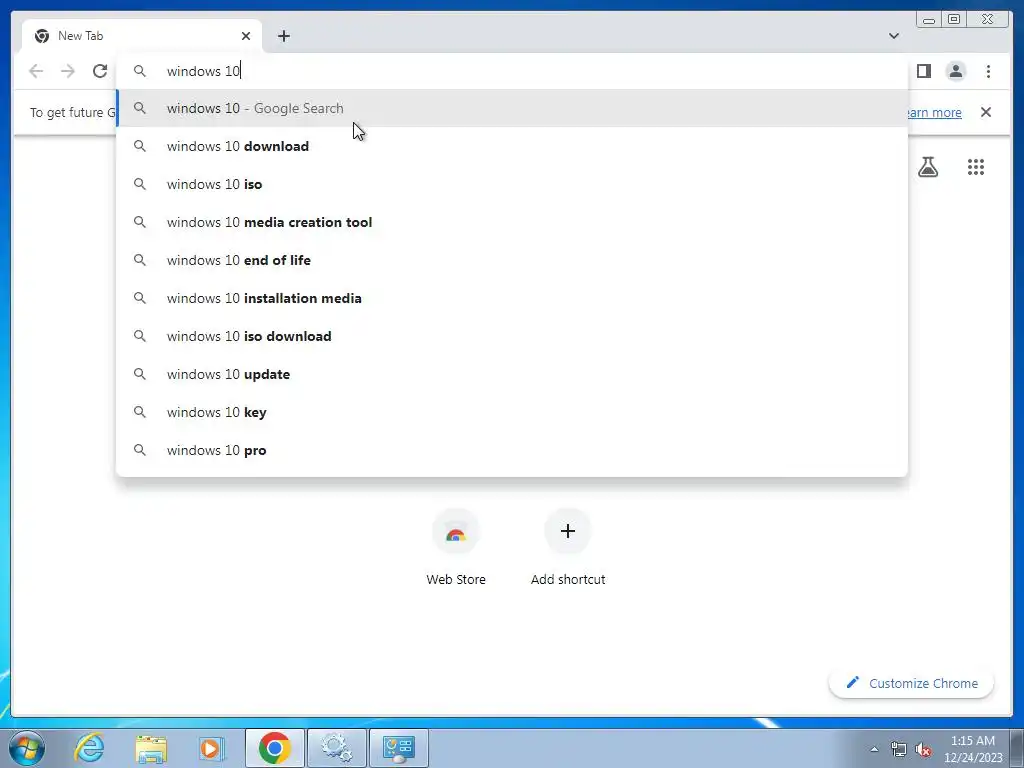Open the side panel icon

point(923,71)
